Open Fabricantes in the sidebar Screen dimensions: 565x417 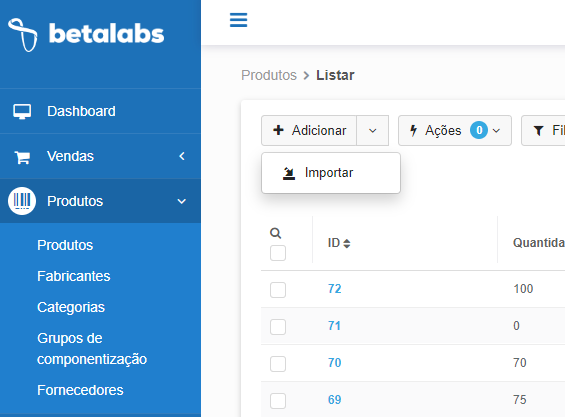[x=74, y=276]
